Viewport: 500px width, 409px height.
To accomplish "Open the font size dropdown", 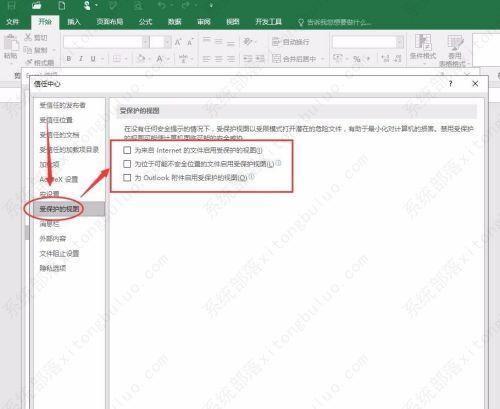I will click(168, 42).
